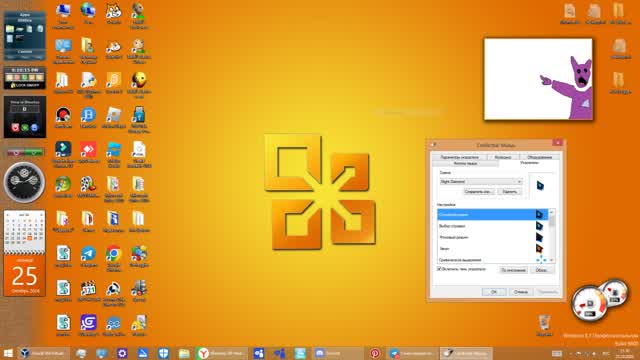This screenshot has height=360, width=640.
Task: Click 'Отмена' cancel in Mouse Properties
Action: 521,292
